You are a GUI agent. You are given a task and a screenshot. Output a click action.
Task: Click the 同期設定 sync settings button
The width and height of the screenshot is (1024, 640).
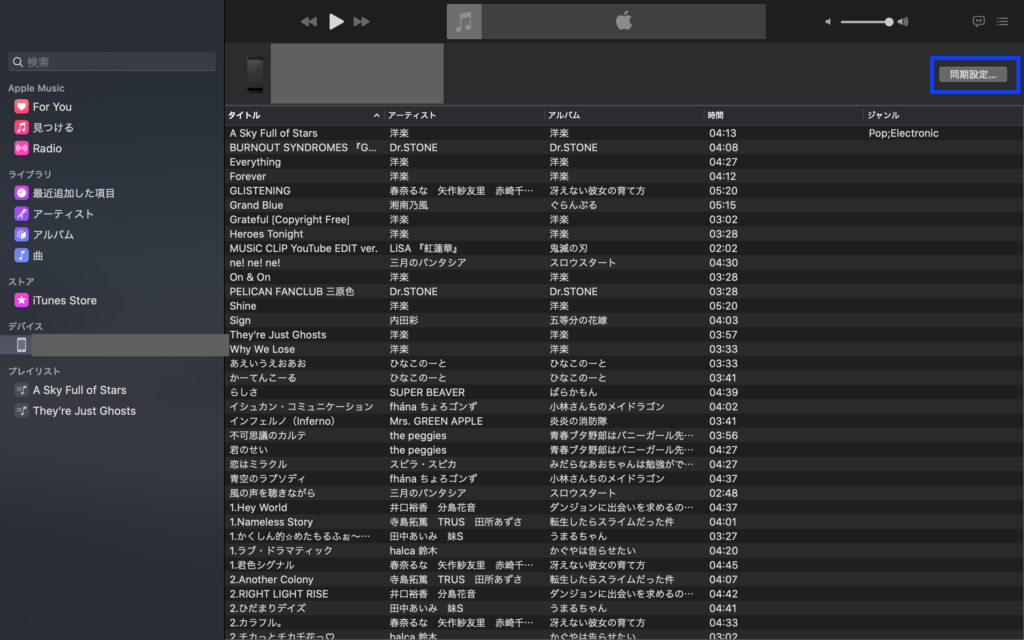[973, 74]
